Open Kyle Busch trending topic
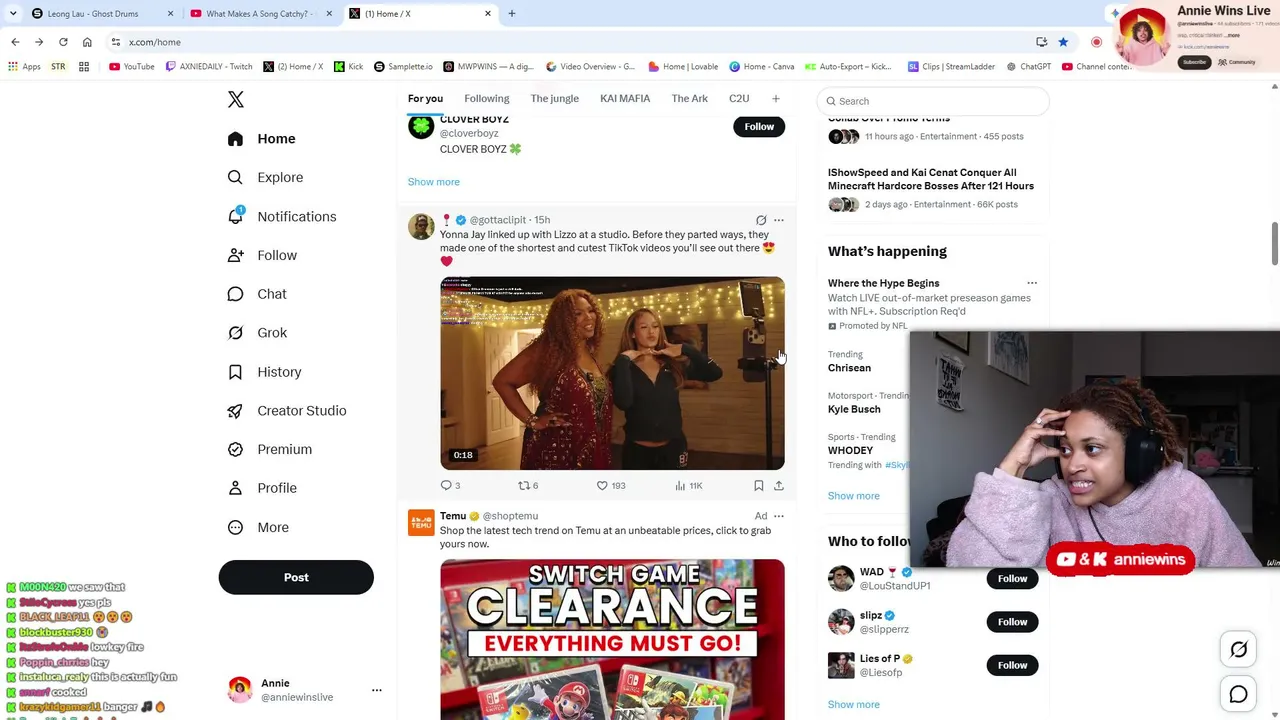The image size is (1280, 720). click(854, 409)
